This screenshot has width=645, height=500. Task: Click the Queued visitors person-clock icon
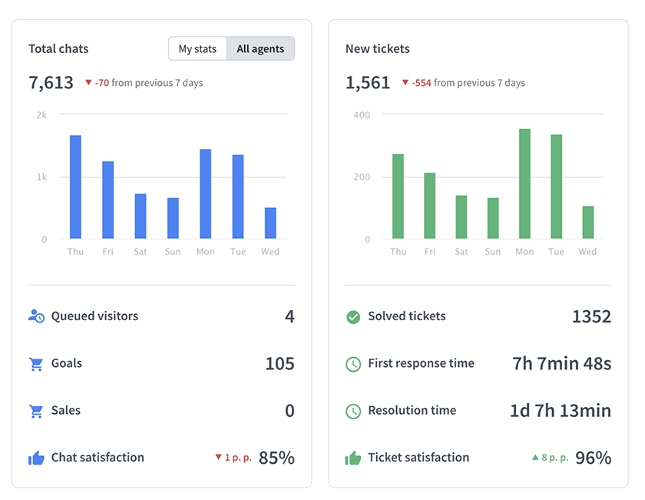36,316
